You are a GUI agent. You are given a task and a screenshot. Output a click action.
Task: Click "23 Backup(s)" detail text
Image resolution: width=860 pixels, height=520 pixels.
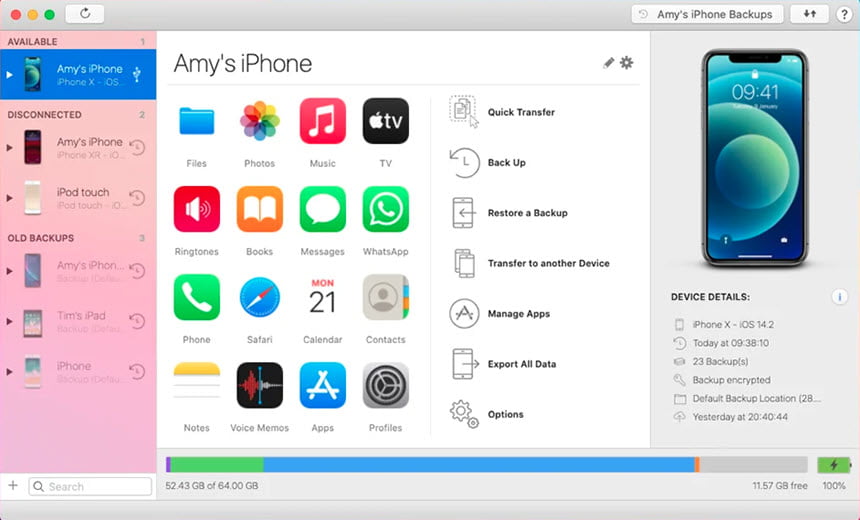[x=720, y=361]
